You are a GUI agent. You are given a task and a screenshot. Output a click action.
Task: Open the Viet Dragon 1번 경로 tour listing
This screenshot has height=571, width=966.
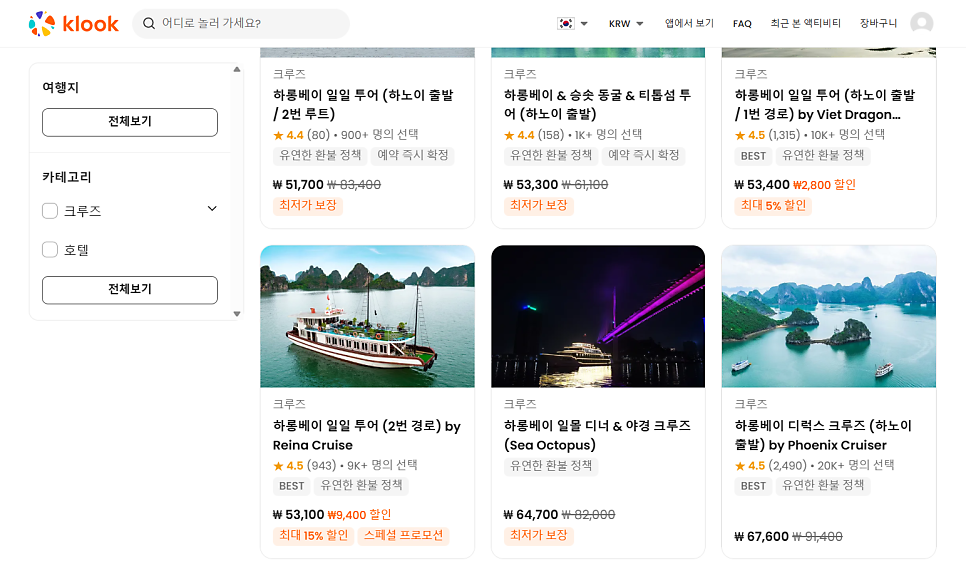[825, 104]
